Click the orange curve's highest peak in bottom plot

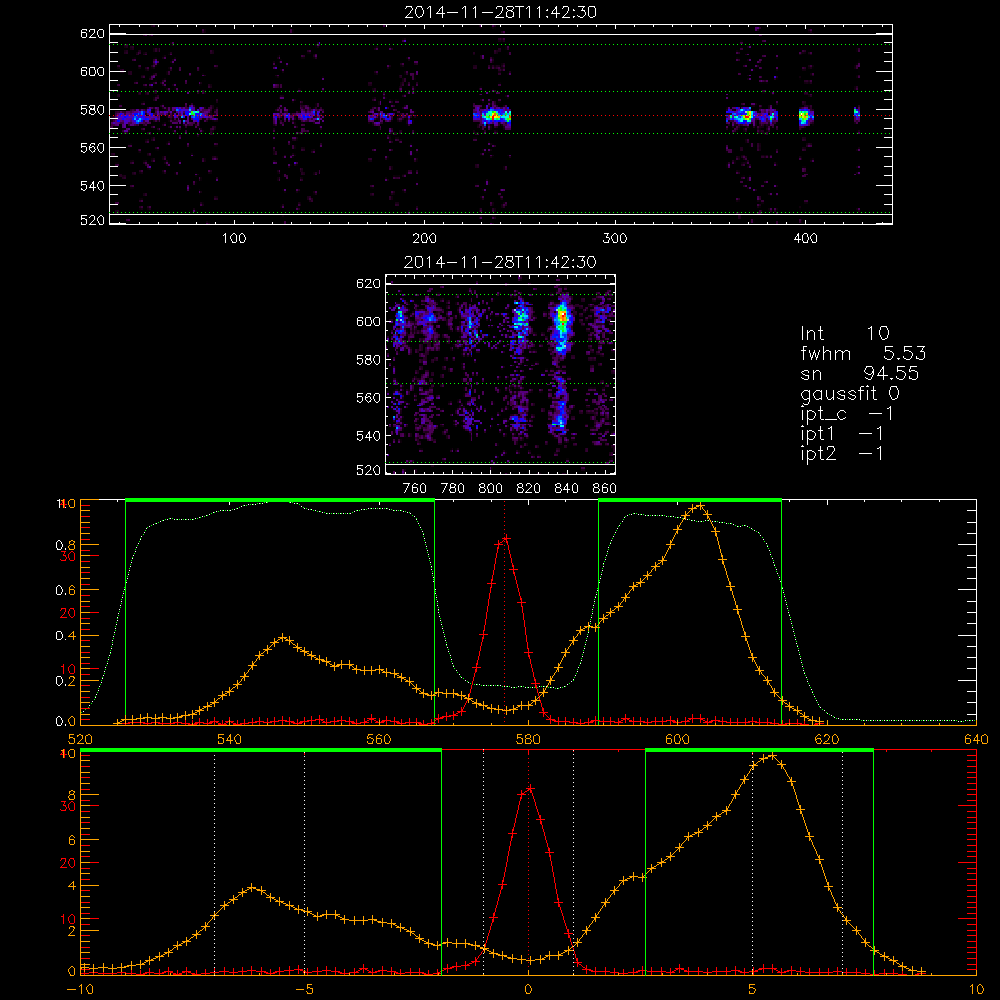[772, 756]
